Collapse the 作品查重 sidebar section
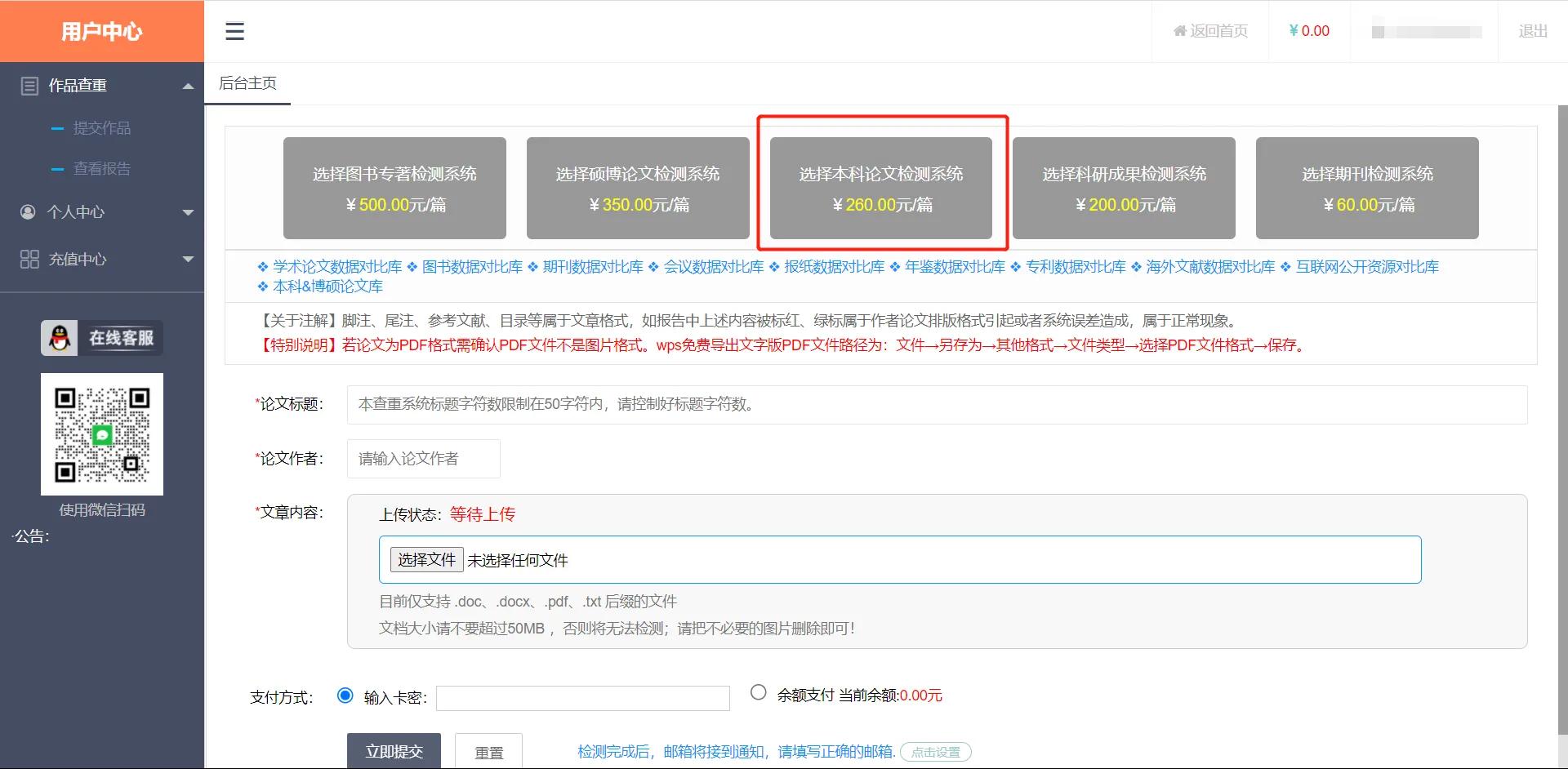 point(188,85)
